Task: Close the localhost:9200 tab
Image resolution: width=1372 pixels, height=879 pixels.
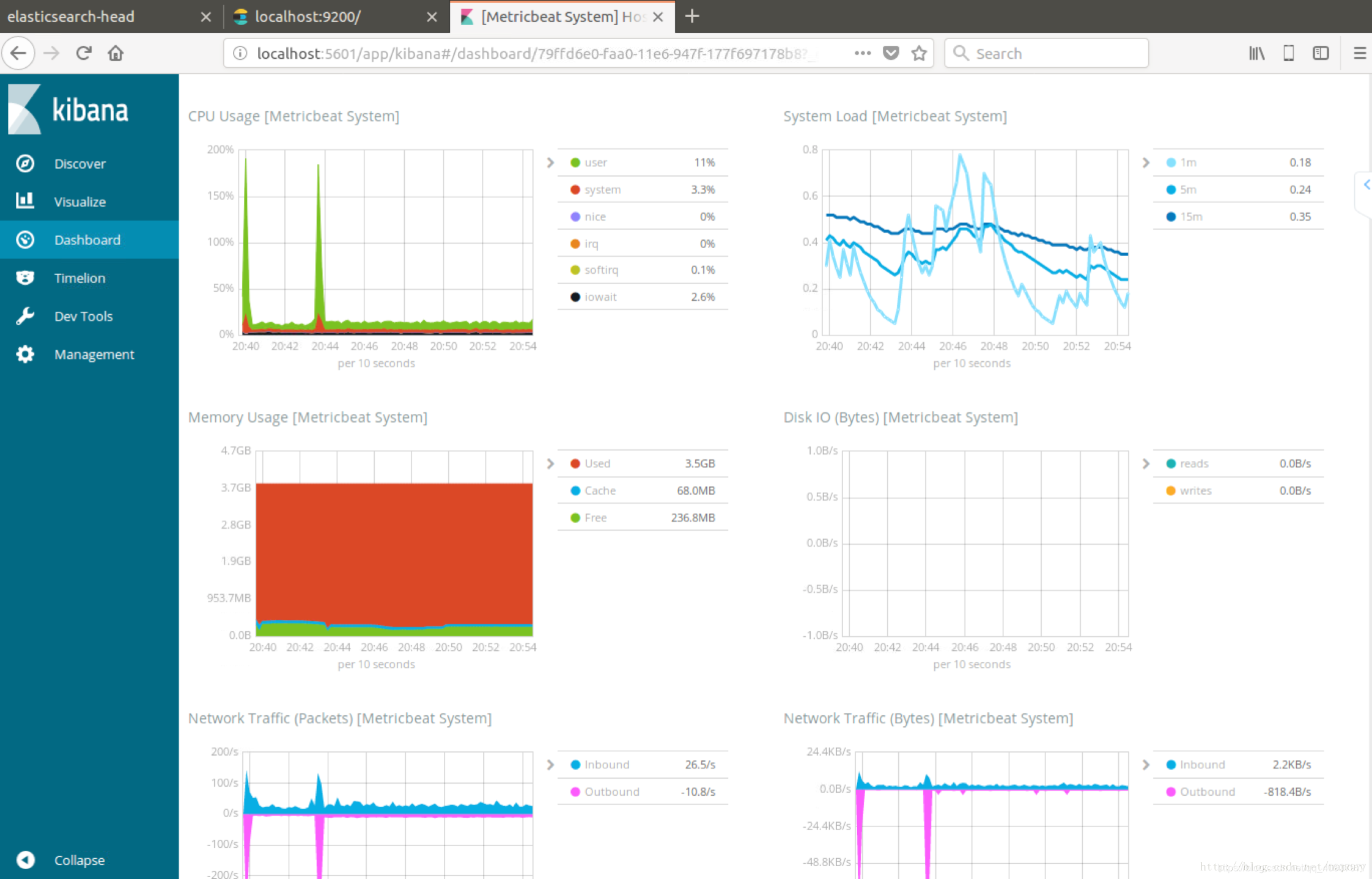Action: [x=432, y=17]
